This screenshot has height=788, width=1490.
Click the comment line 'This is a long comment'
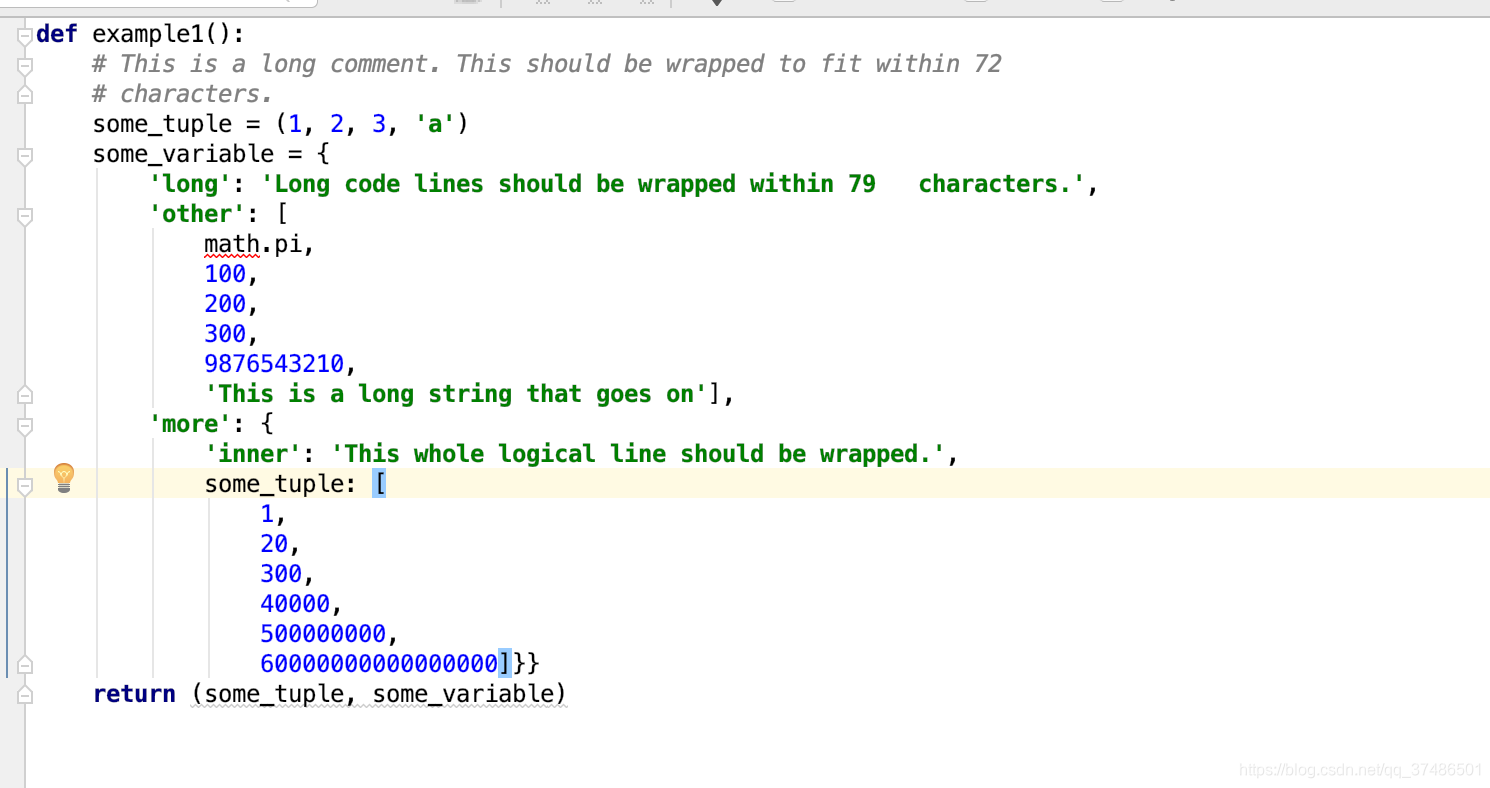click(547, 64)
